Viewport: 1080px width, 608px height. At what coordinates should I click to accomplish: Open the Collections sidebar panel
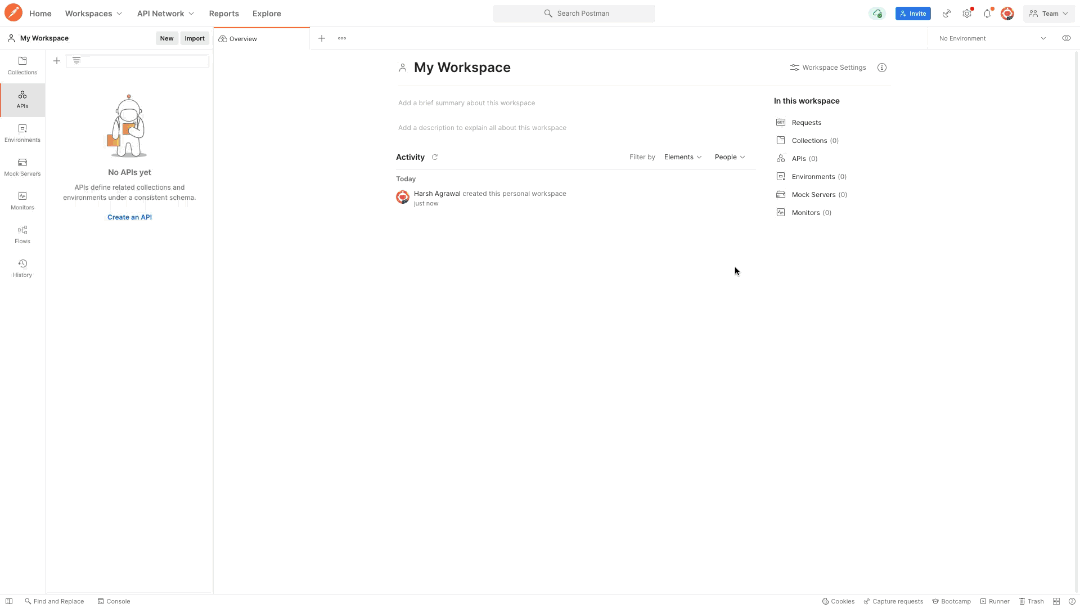coord(21,65)
